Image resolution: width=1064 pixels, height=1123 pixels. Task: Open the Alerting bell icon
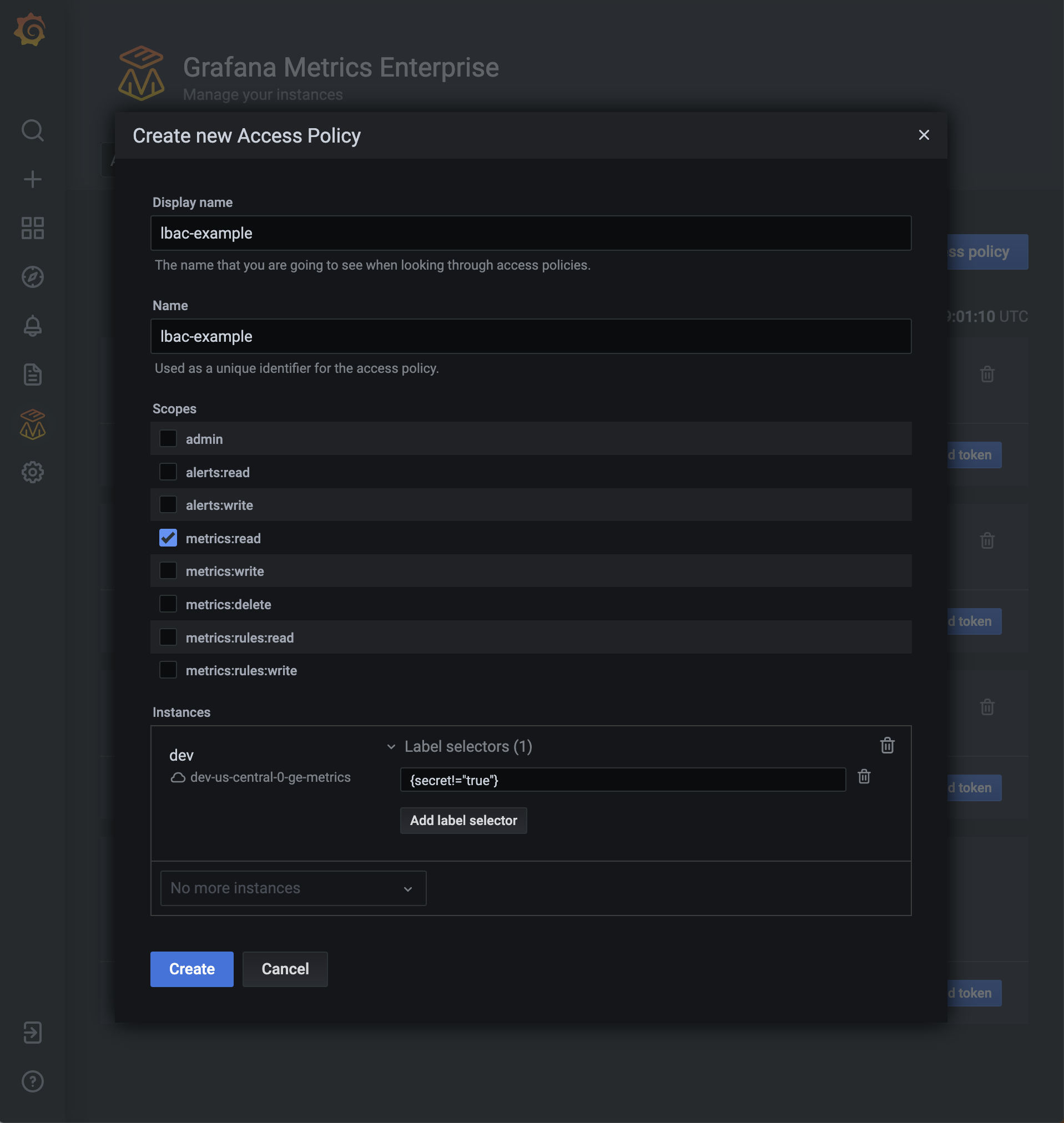coord(32,325)
